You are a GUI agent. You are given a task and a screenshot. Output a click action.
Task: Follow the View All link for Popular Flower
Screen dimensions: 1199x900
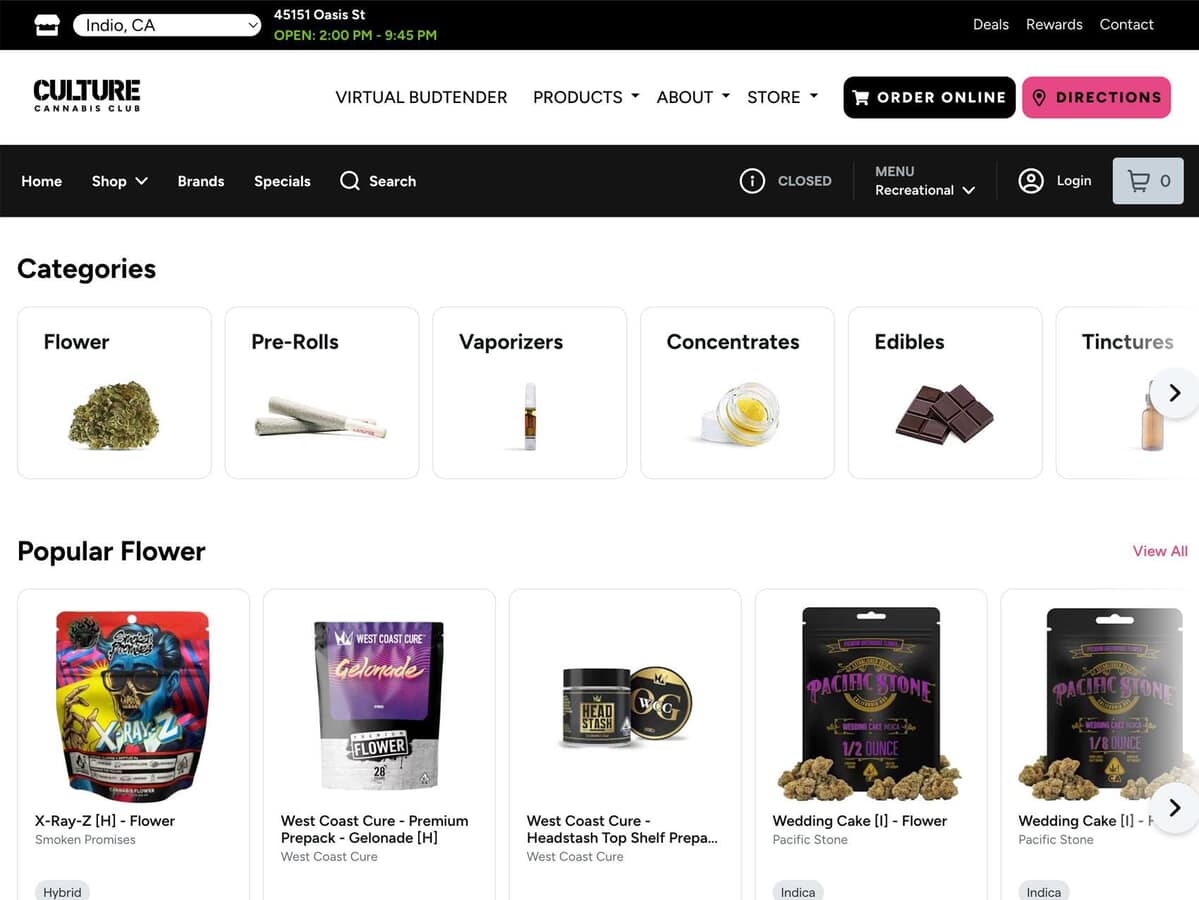coord(1160,551)
